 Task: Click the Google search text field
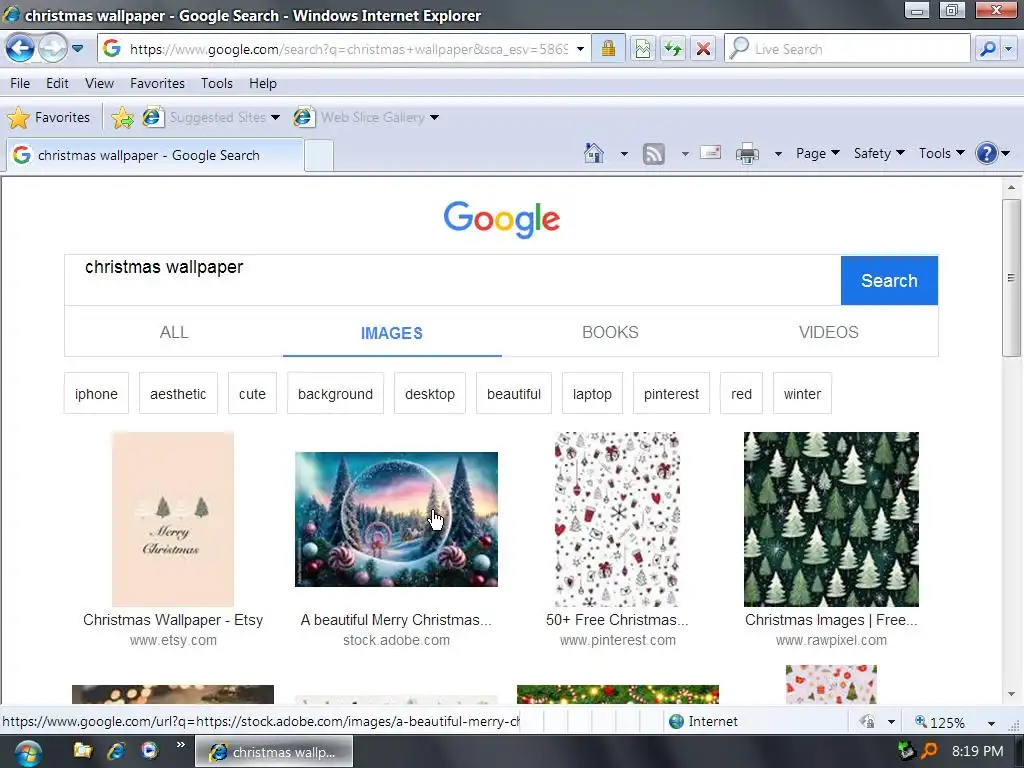(453, 280)
